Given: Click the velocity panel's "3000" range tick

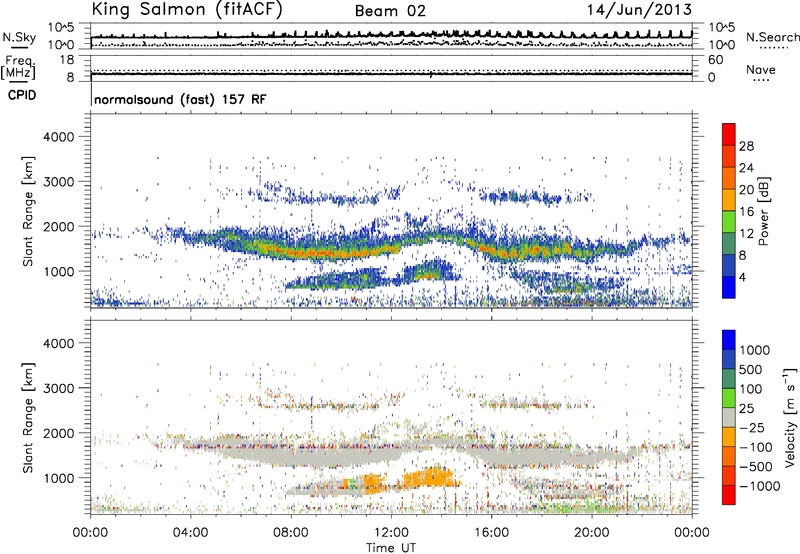Looking at the screenshot, I should pos(58,388).
